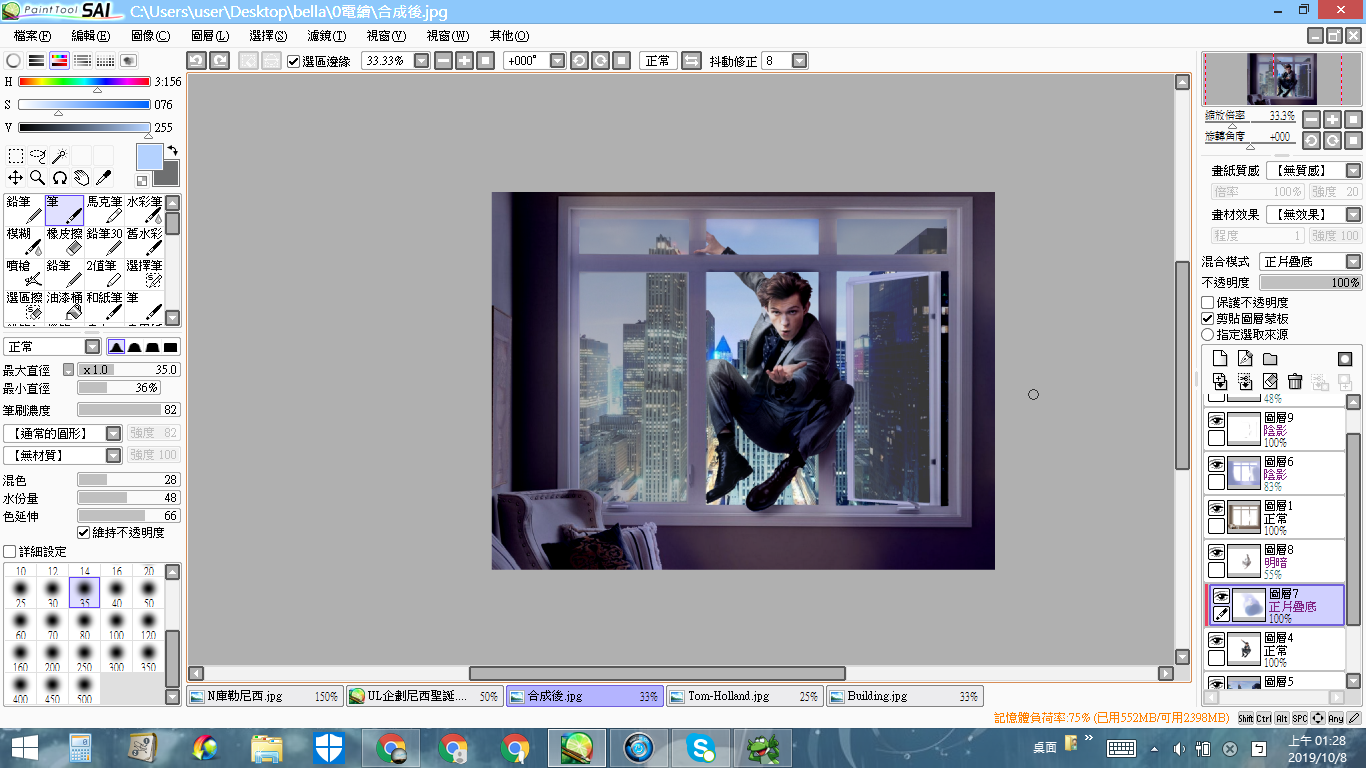1366x768 pixels.
Task: Select the move tool
Action: pyautogui.click(x=15, y=178)
